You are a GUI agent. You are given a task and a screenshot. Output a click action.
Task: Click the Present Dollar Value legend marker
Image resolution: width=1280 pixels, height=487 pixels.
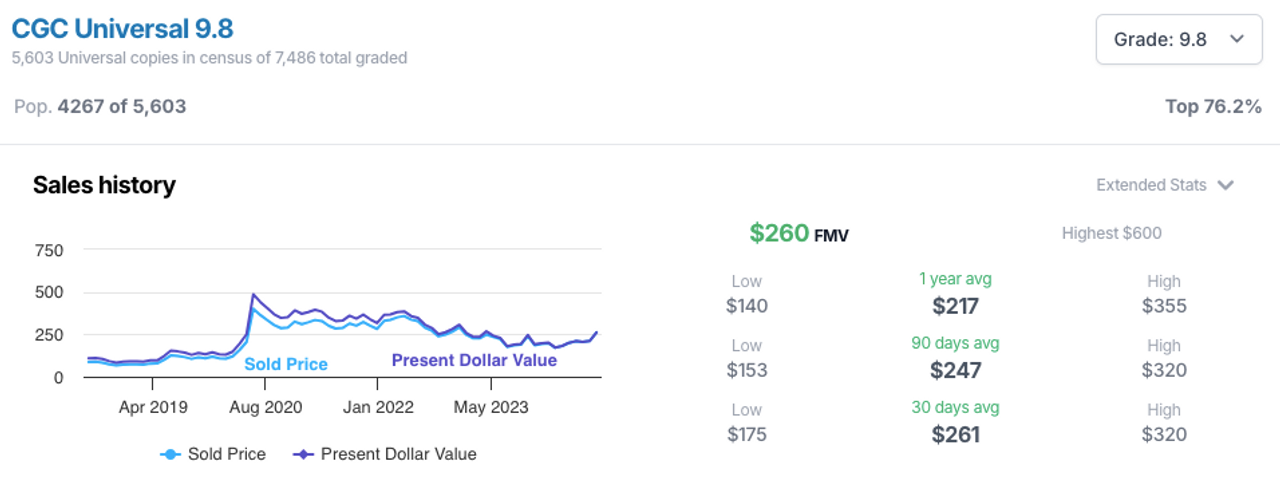(302, 454)
